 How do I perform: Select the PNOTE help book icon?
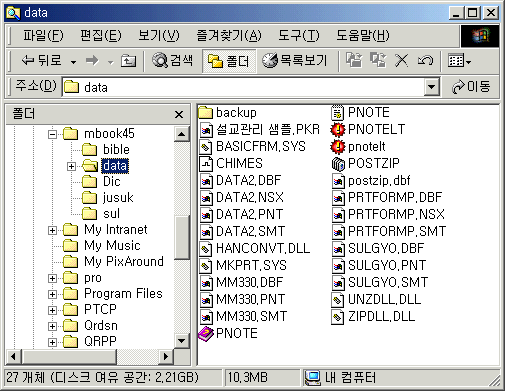click(x=206, y=333)
